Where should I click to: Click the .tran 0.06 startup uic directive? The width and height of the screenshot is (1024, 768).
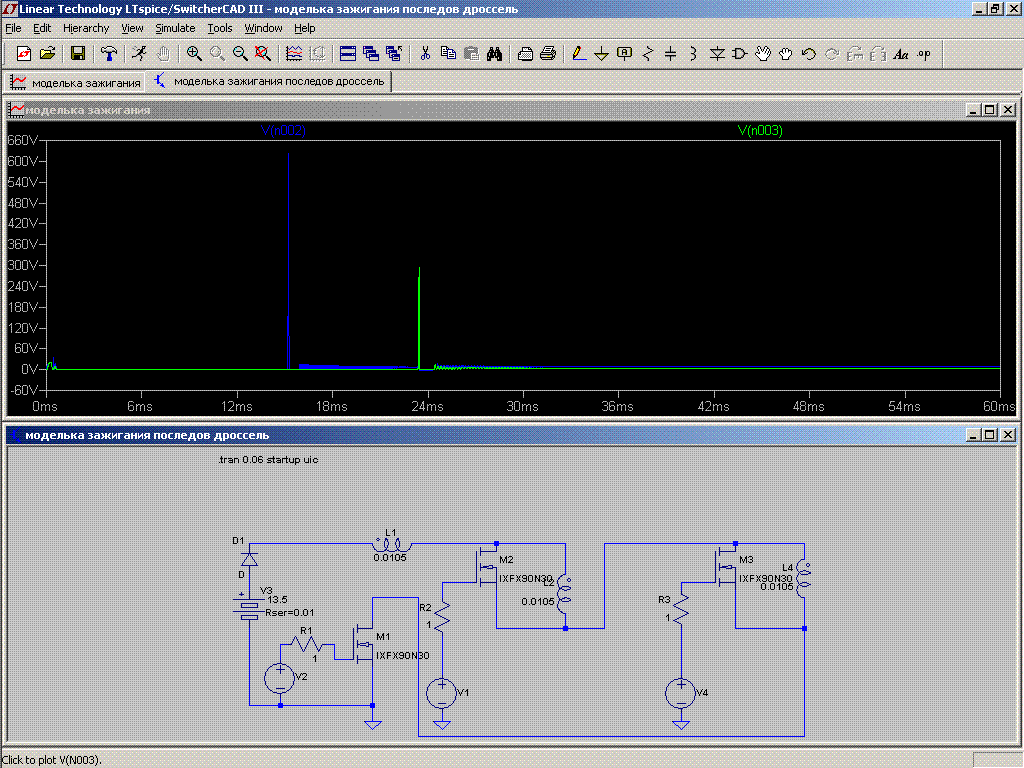pos(267,460)
